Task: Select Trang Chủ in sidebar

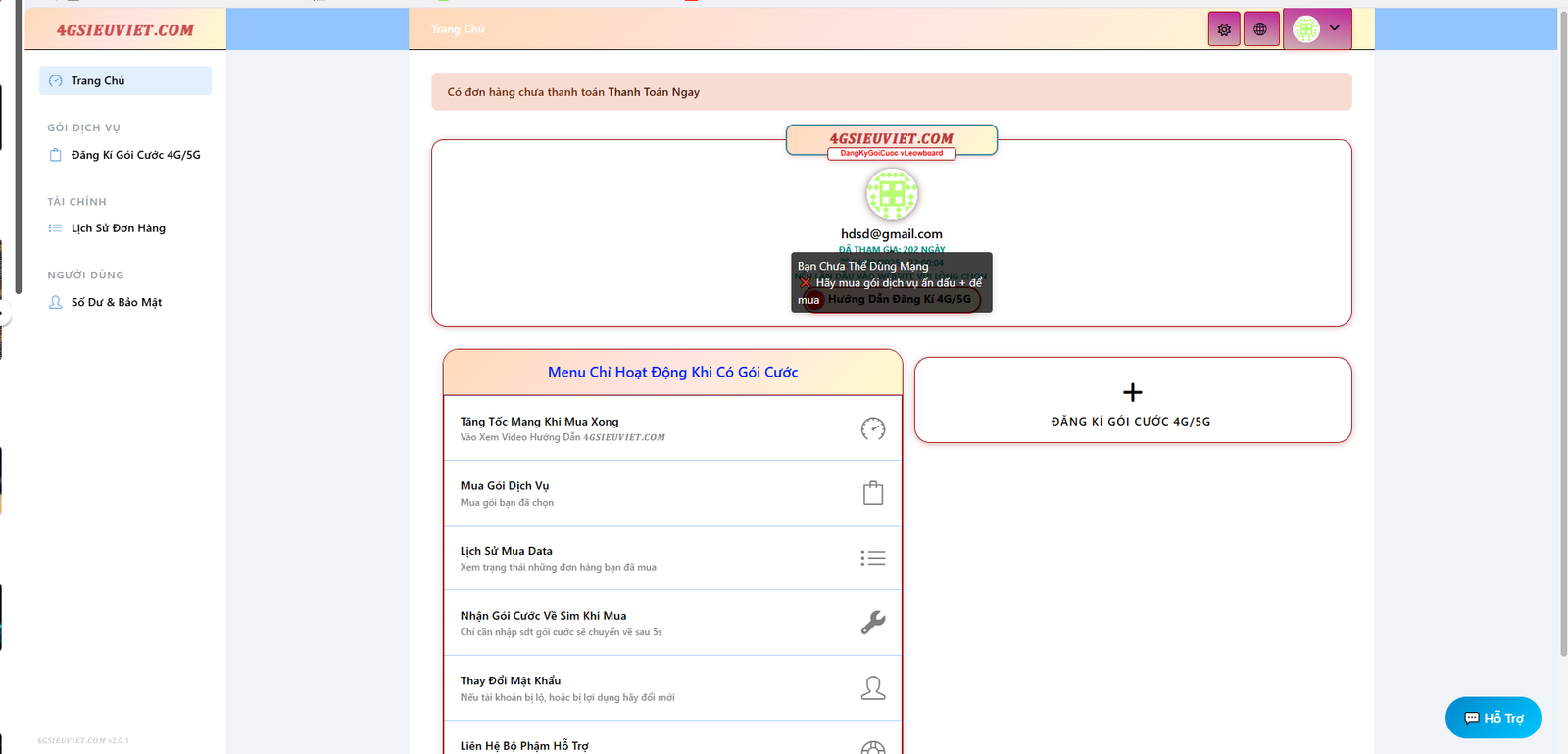Action: tap(125, 80)
